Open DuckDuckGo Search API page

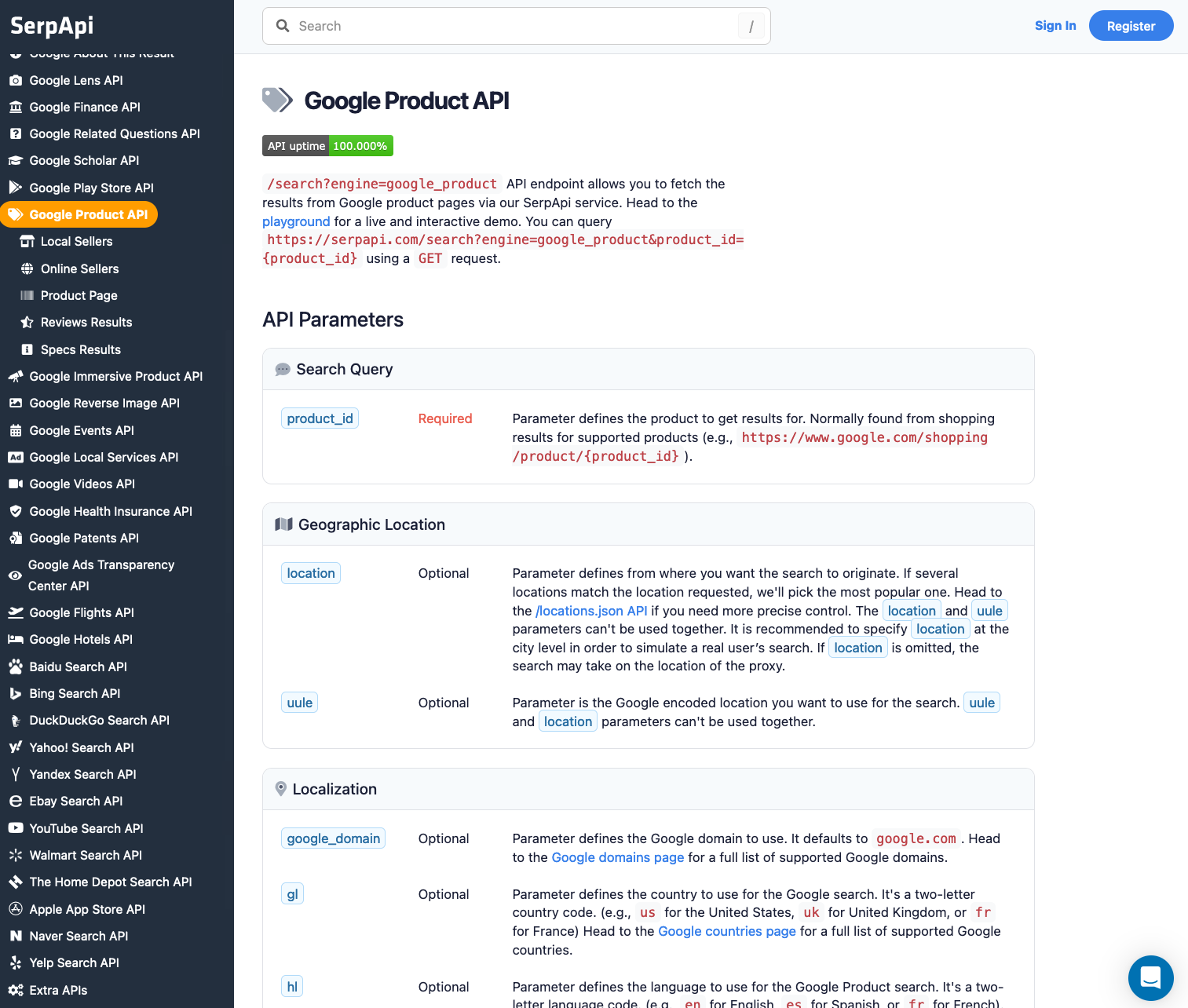click(99, 720)
